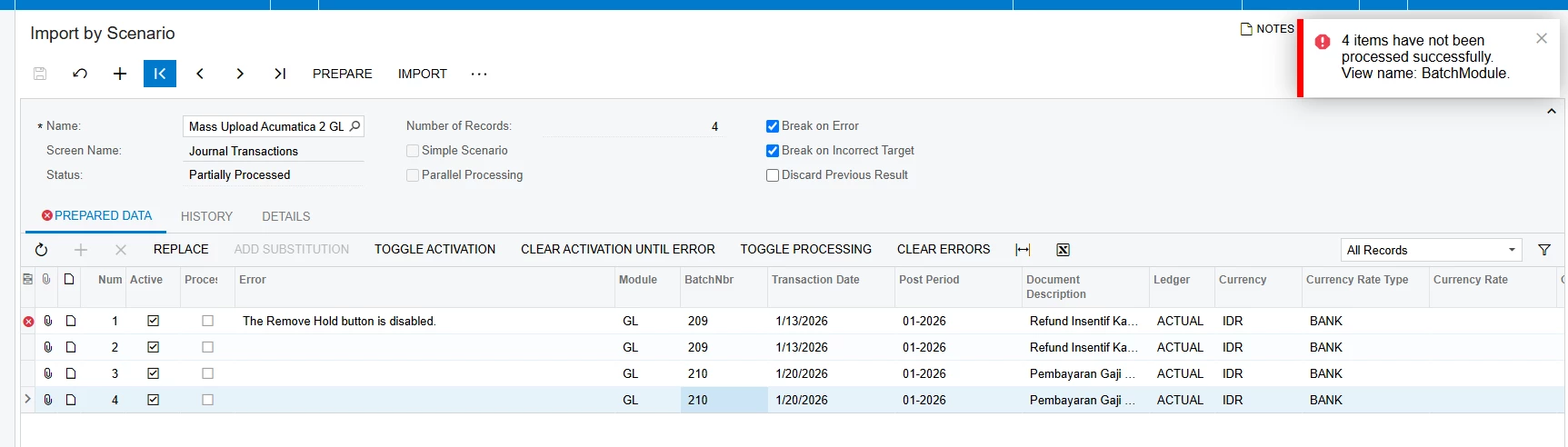Go to first record icon

(x=160, y=74)
